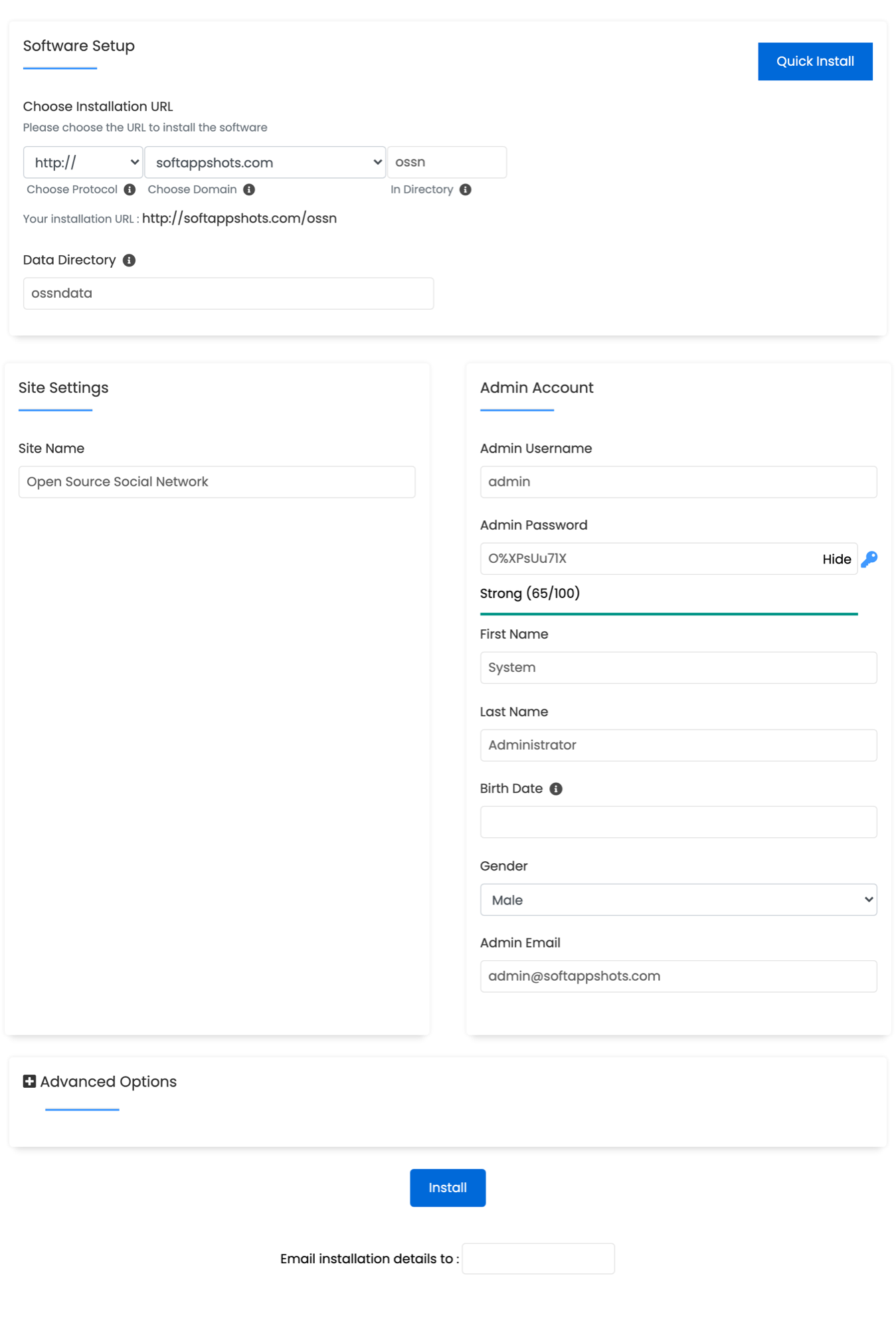Click the Birth Date label
The image size is (896, 1329).
click(511, 788)
